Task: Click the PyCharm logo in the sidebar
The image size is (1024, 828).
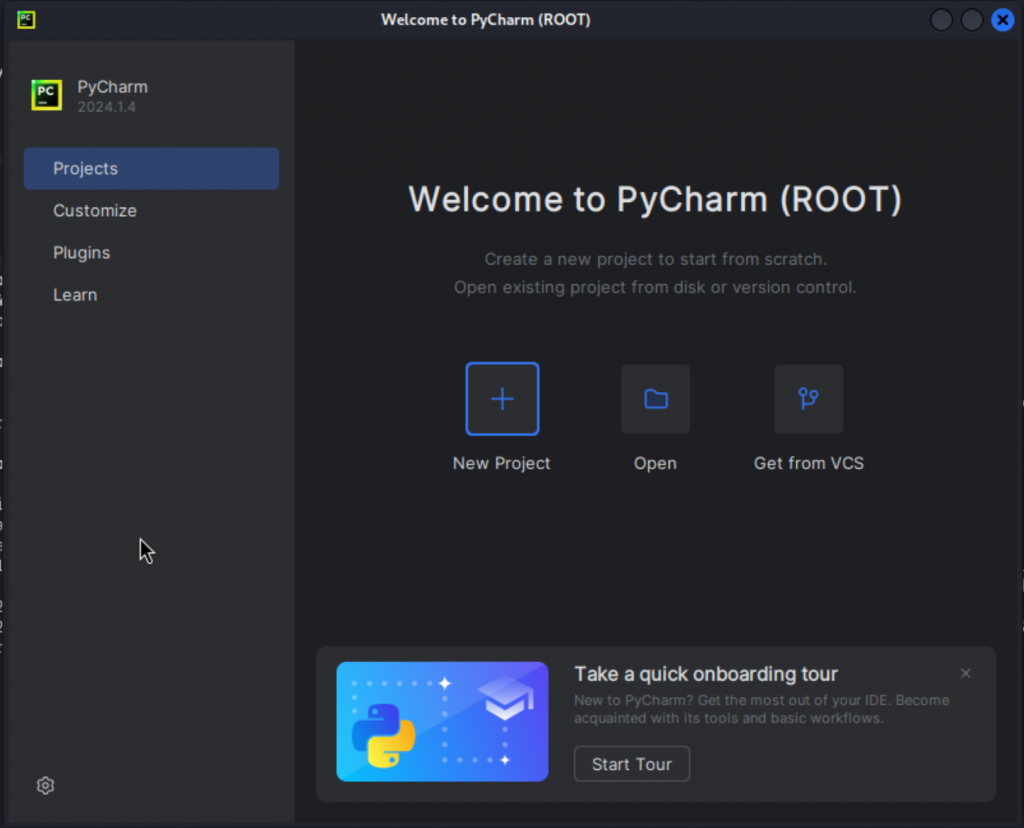Action: pyautogui.click(x=46, y=95)
